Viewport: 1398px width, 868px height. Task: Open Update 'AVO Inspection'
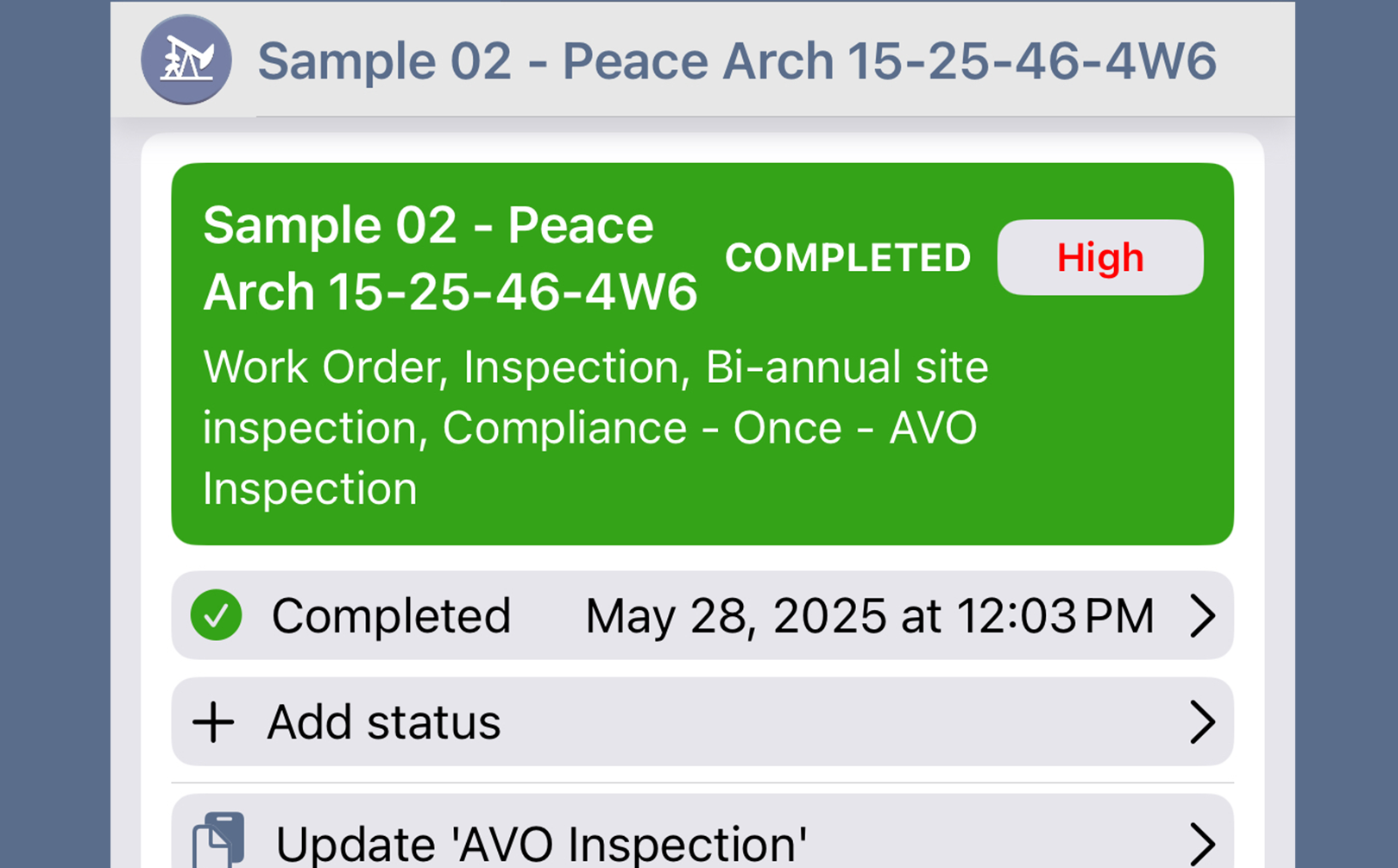(542, 839)
